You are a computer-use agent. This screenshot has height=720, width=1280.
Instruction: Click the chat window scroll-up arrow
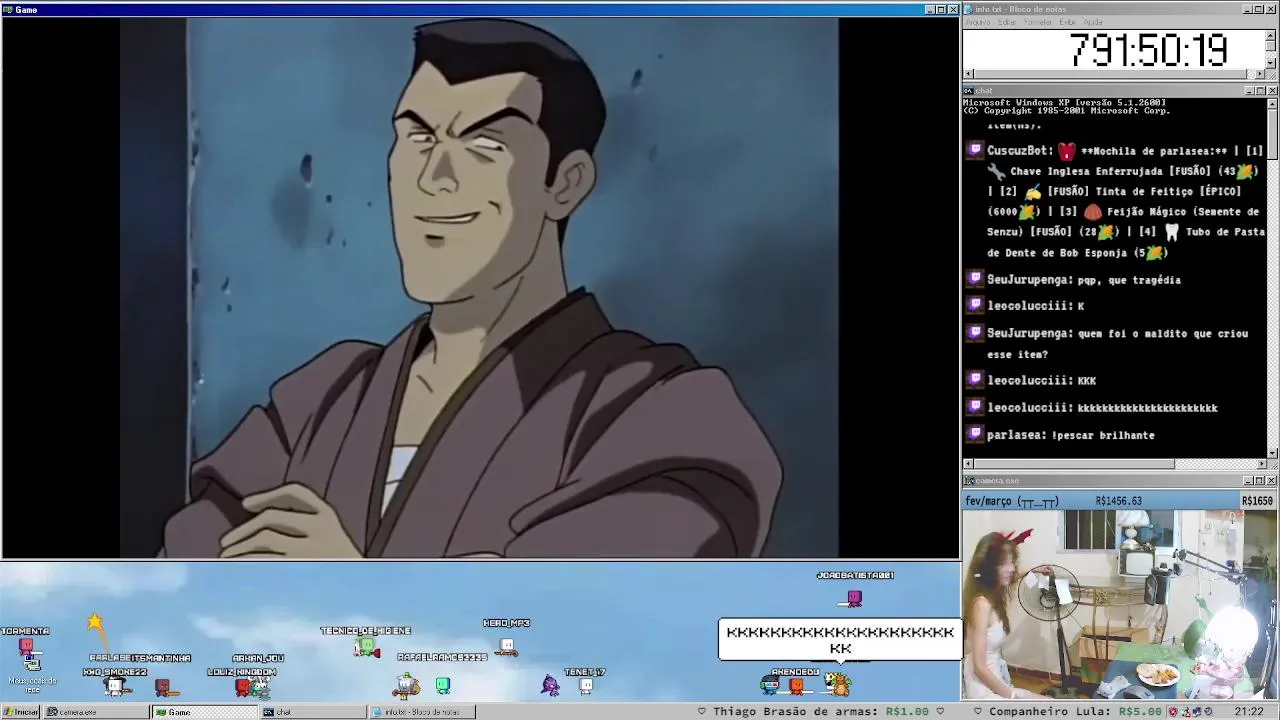coord(1272,104)
